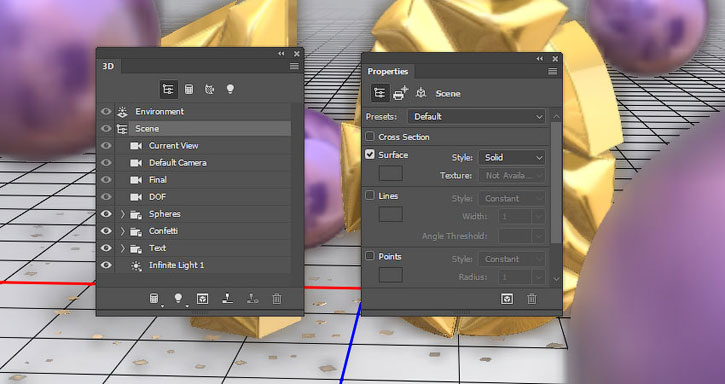Click Render button in 3D panel footer

(202, 299)
